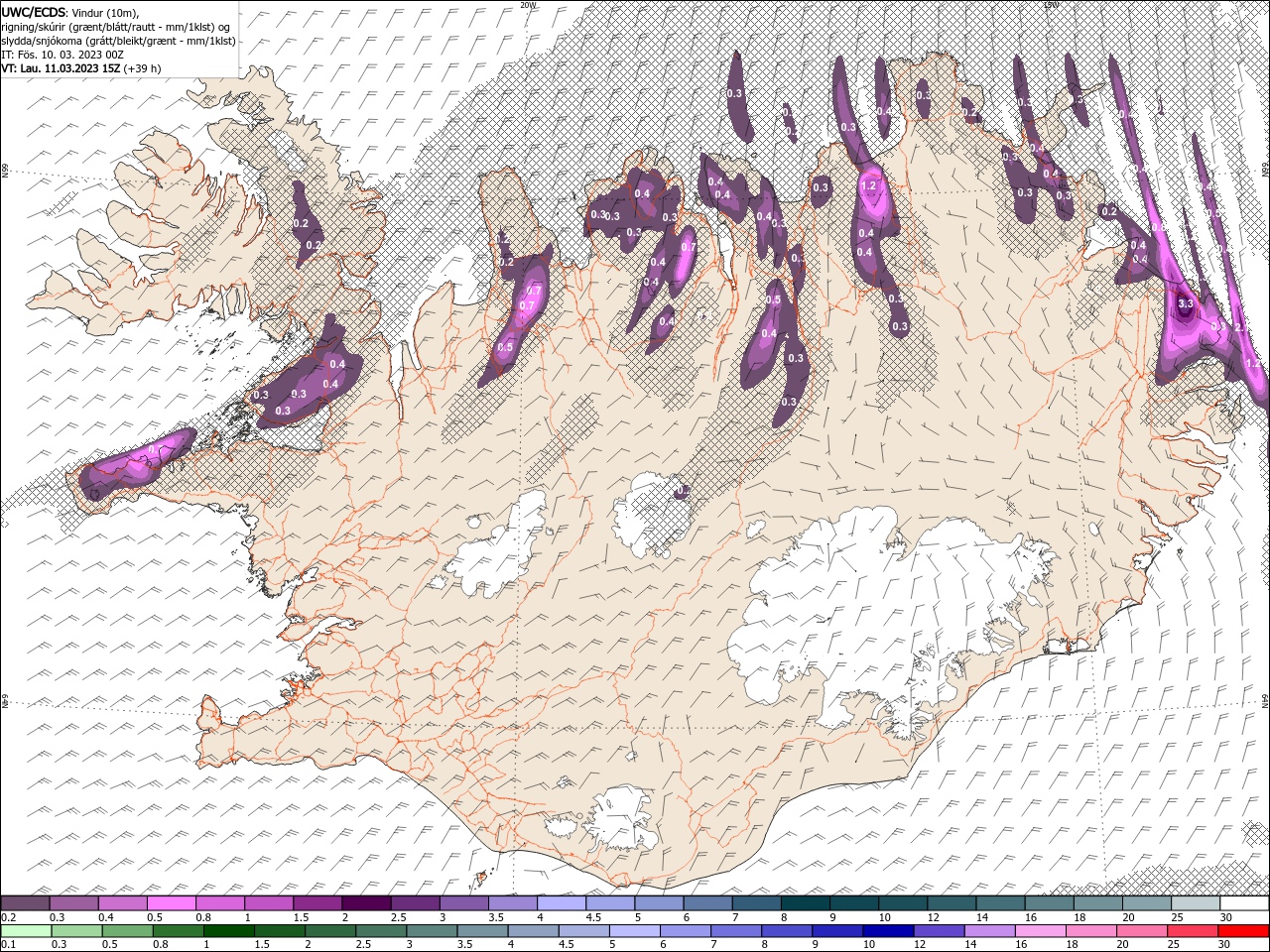Click the '0.2' label in the purple snow legend
The height and width of the screenshot is (952, 1270).
tap(8, 917)
